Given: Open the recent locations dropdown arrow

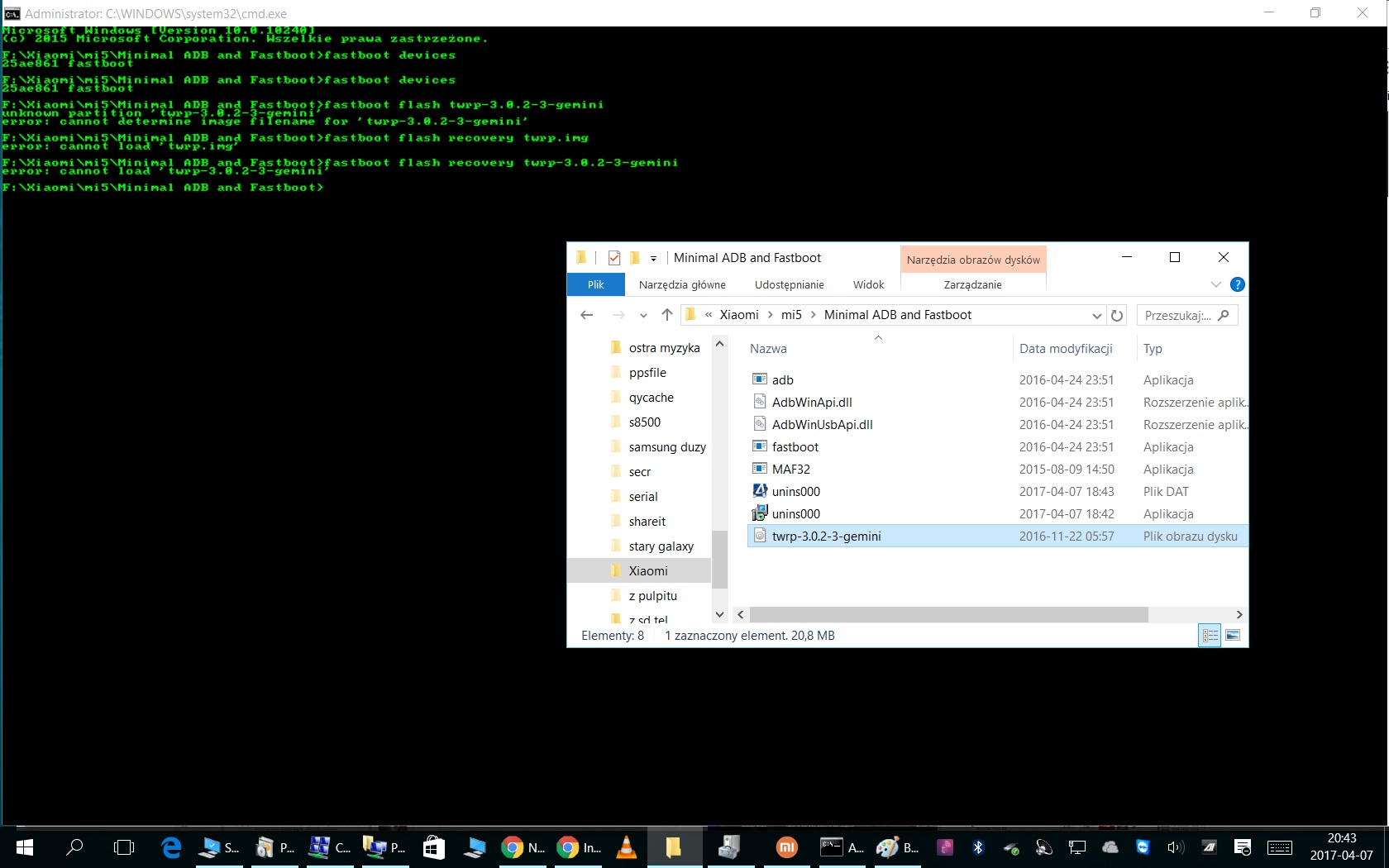Looking at the screenshot, I should click(643, 315).
